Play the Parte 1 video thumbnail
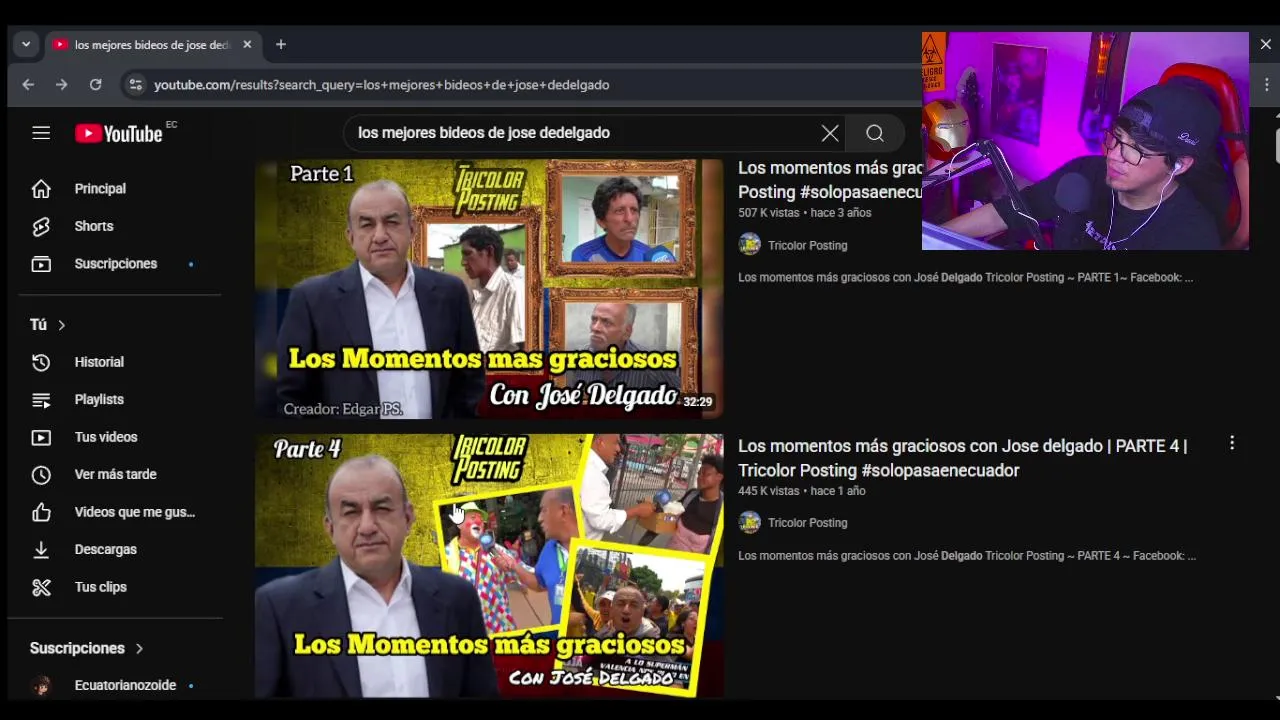Viewport: 1280px width, 720px height. pyautogui.click(x=489, y=288)
